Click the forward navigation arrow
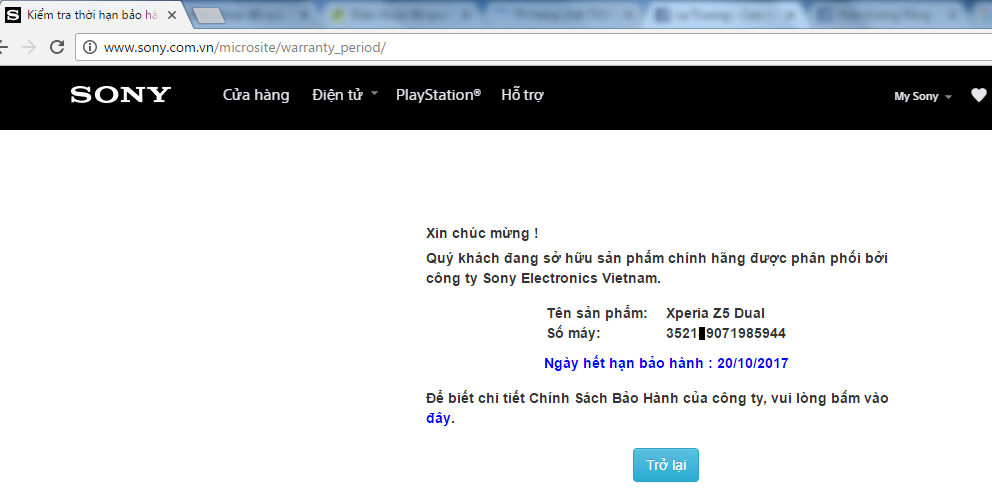Viewport: 992px width, 499px height. [x=28, y=47]
